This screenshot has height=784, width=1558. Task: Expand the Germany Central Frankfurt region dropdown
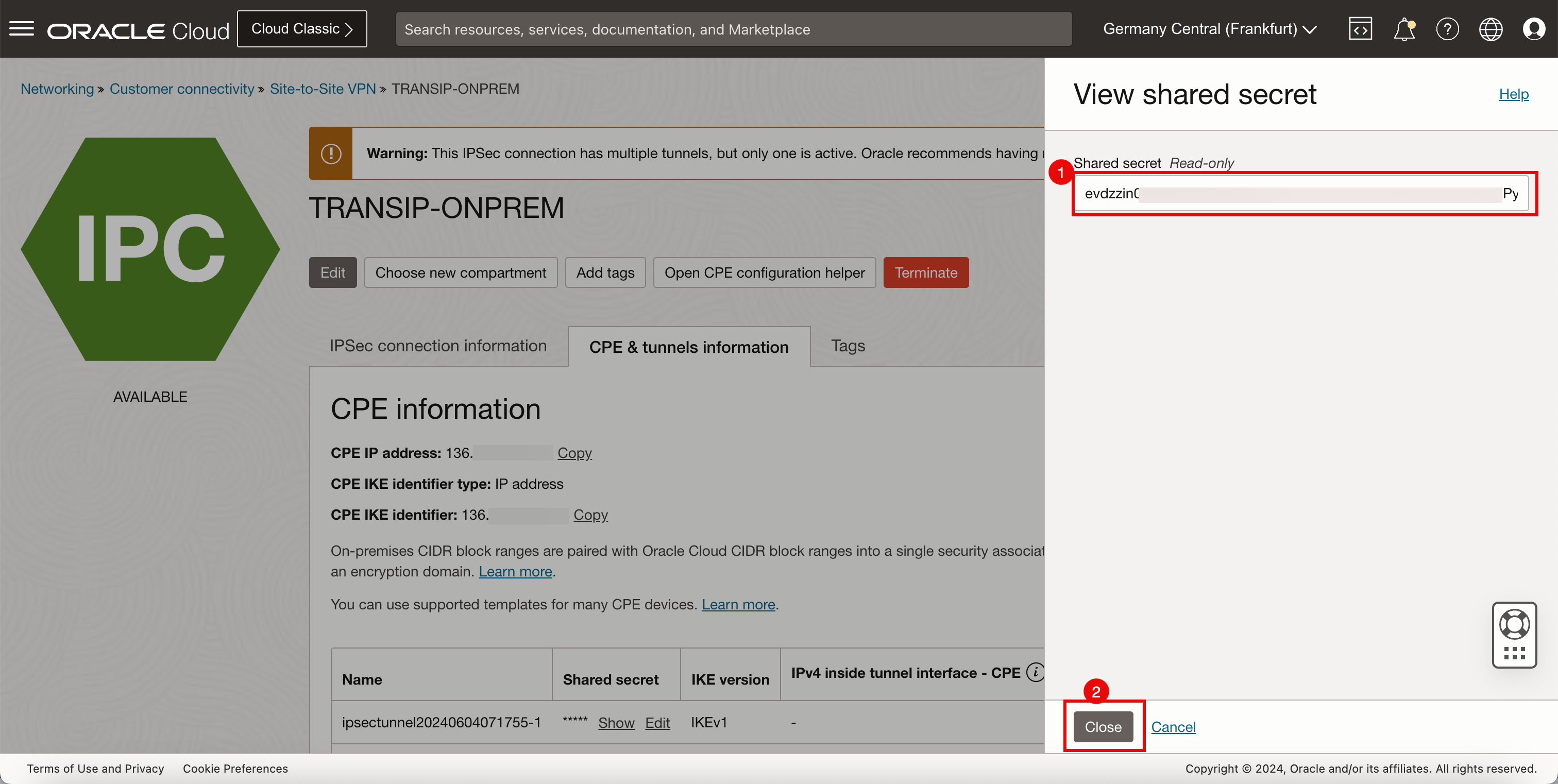click(1210, 28)
